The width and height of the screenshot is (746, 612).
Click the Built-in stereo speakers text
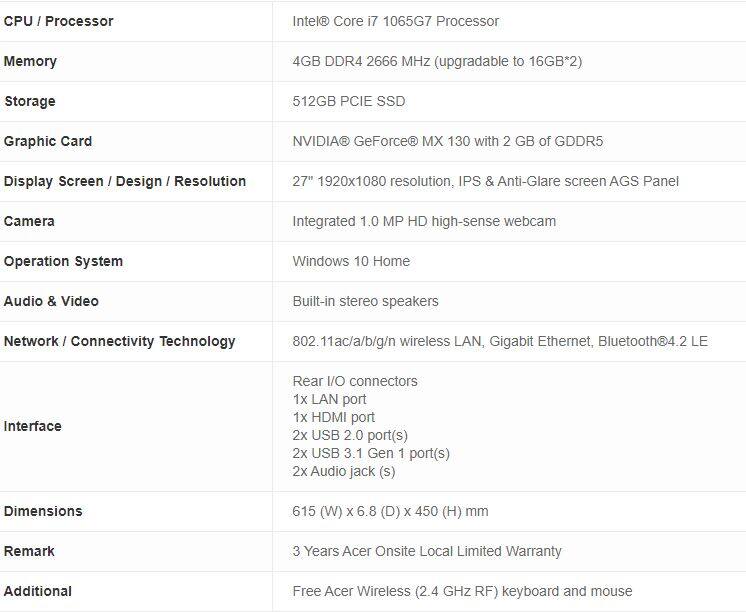tap(365, 301)
